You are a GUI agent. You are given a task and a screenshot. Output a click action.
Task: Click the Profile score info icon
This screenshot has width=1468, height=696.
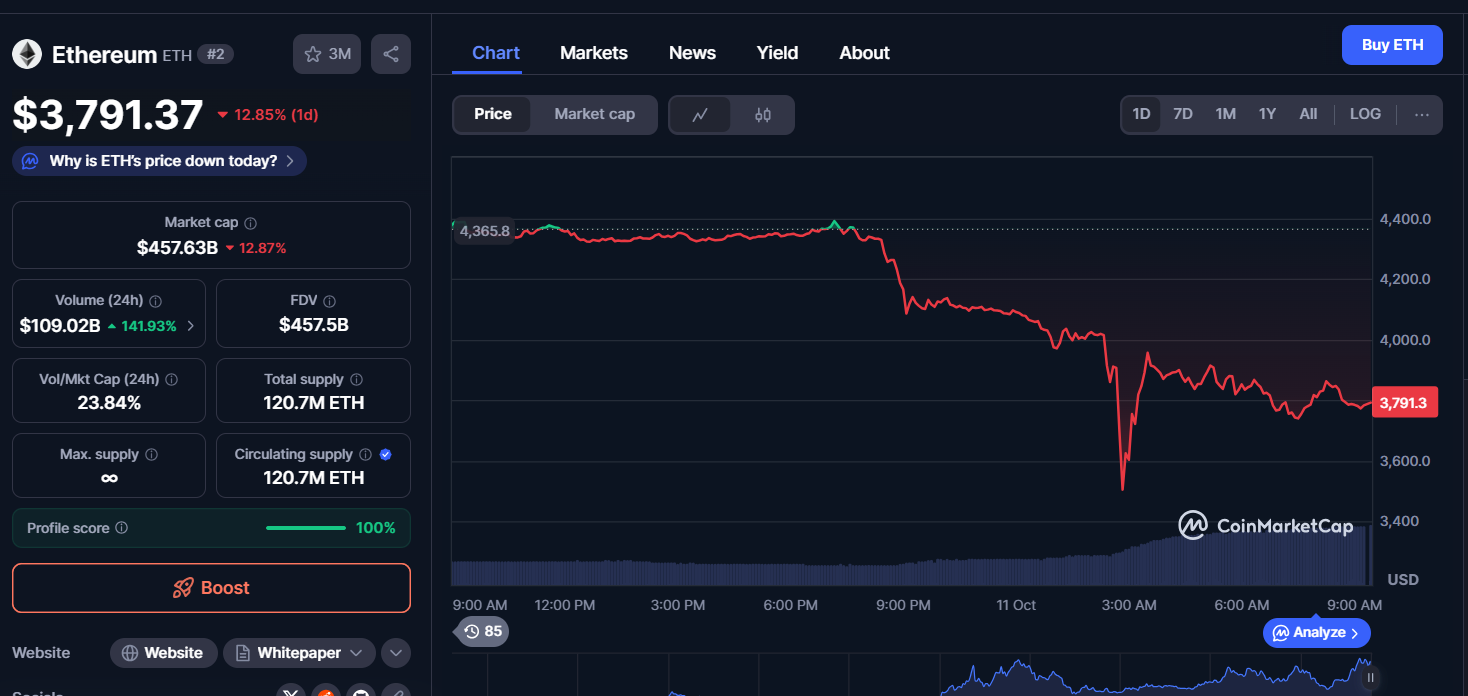(x=122, y=528)
